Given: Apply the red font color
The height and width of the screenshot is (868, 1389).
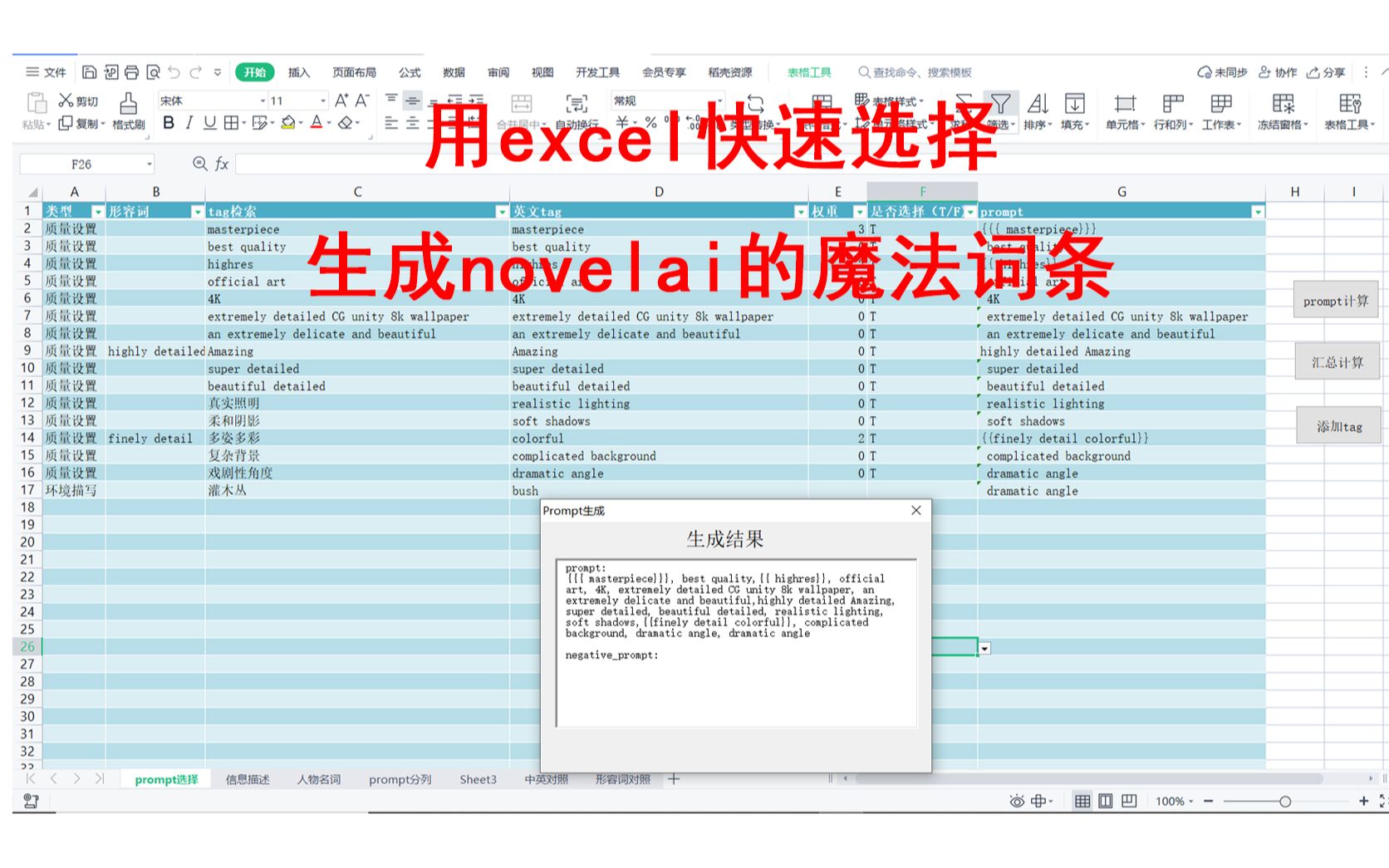Looking at the screenshot, I should coord(316,123).
